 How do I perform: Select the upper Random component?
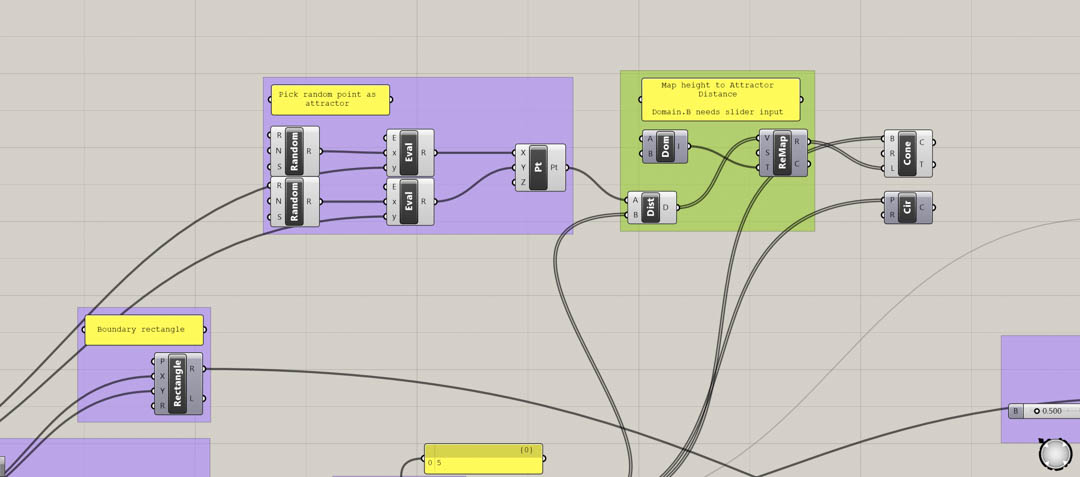coord(294,151)
